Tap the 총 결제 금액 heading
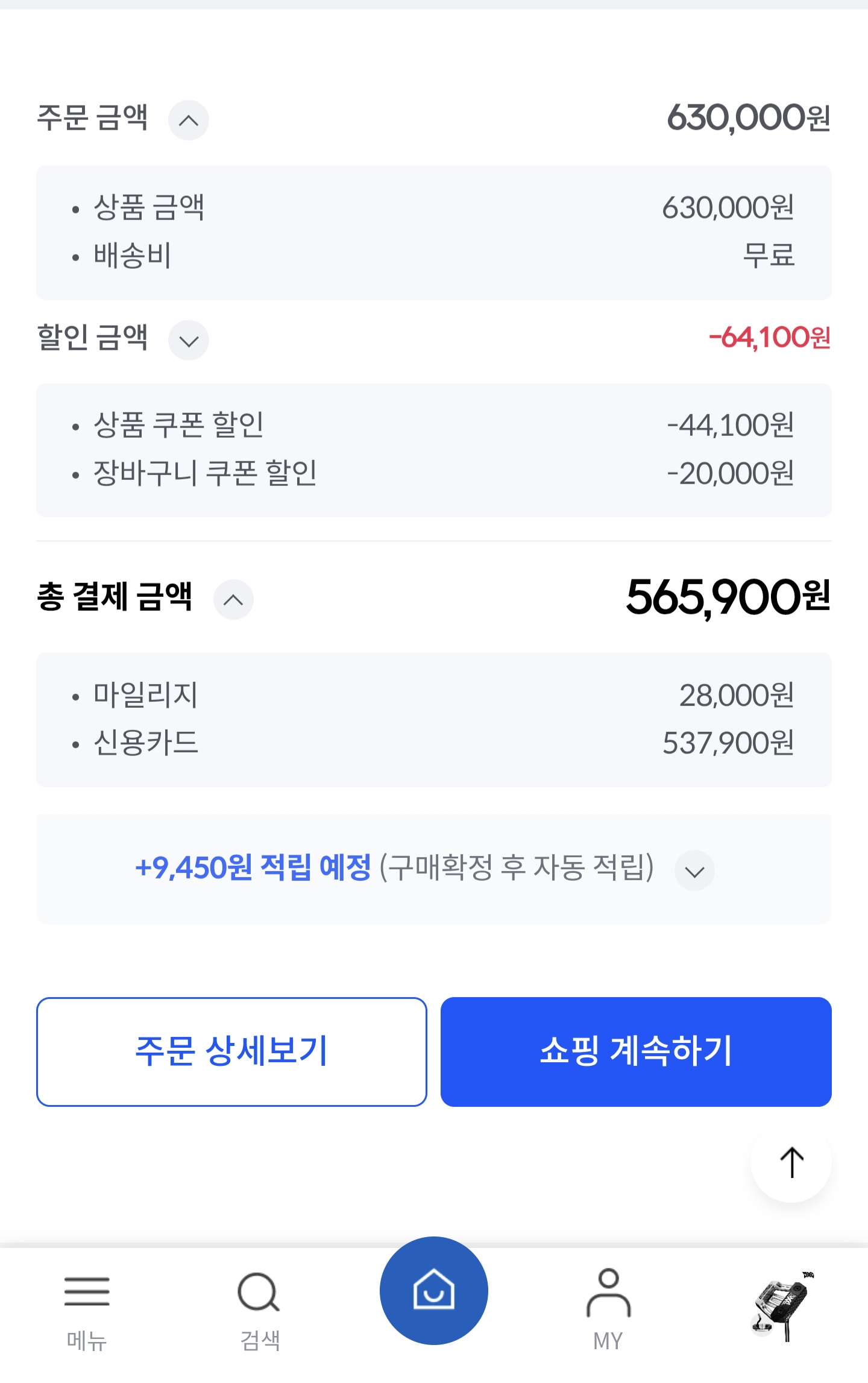Screen dimensions: 868x1383 pos(115,597)
